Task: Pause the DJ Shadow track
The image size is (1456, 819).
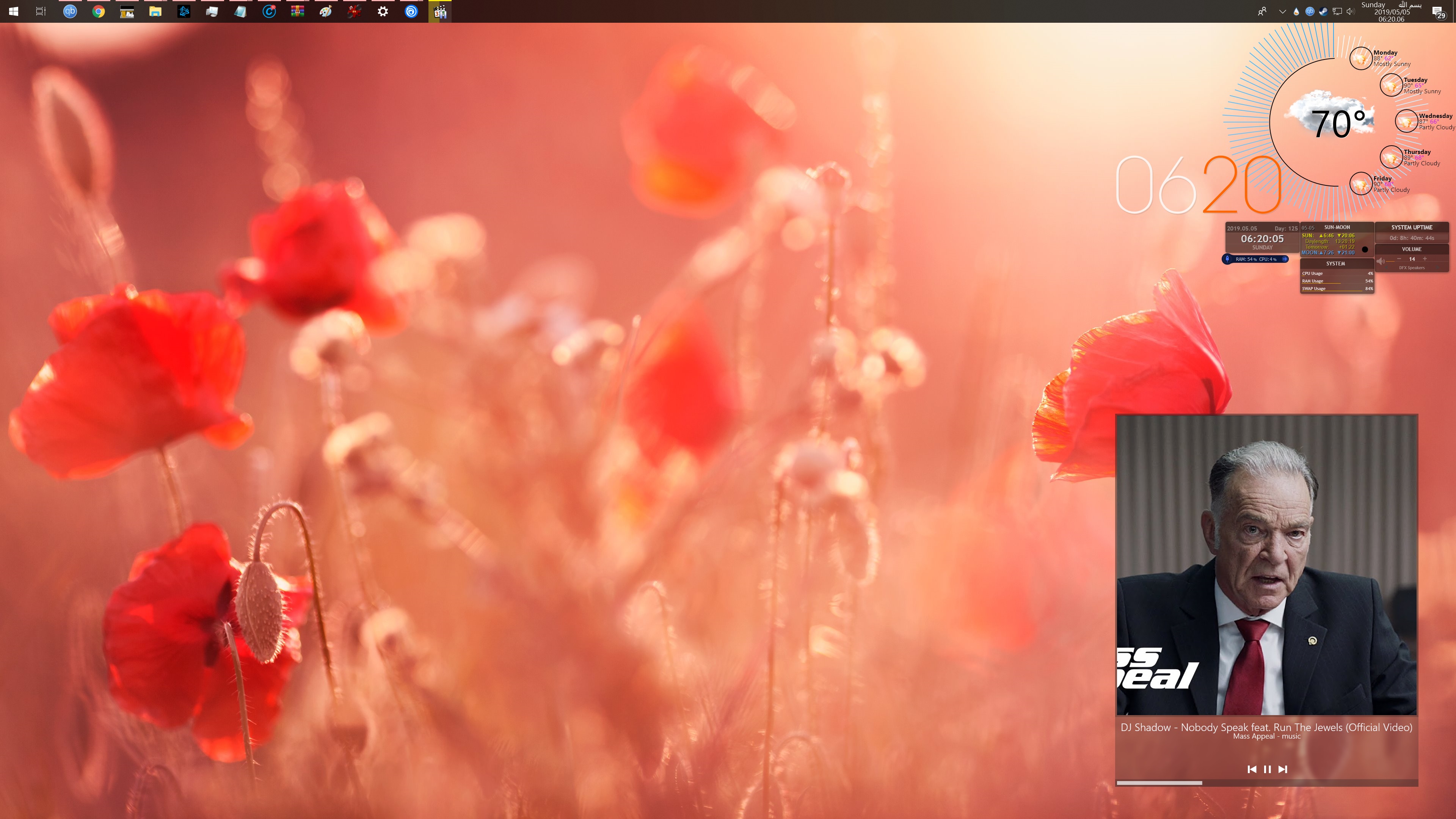Action: [1267, 769]
